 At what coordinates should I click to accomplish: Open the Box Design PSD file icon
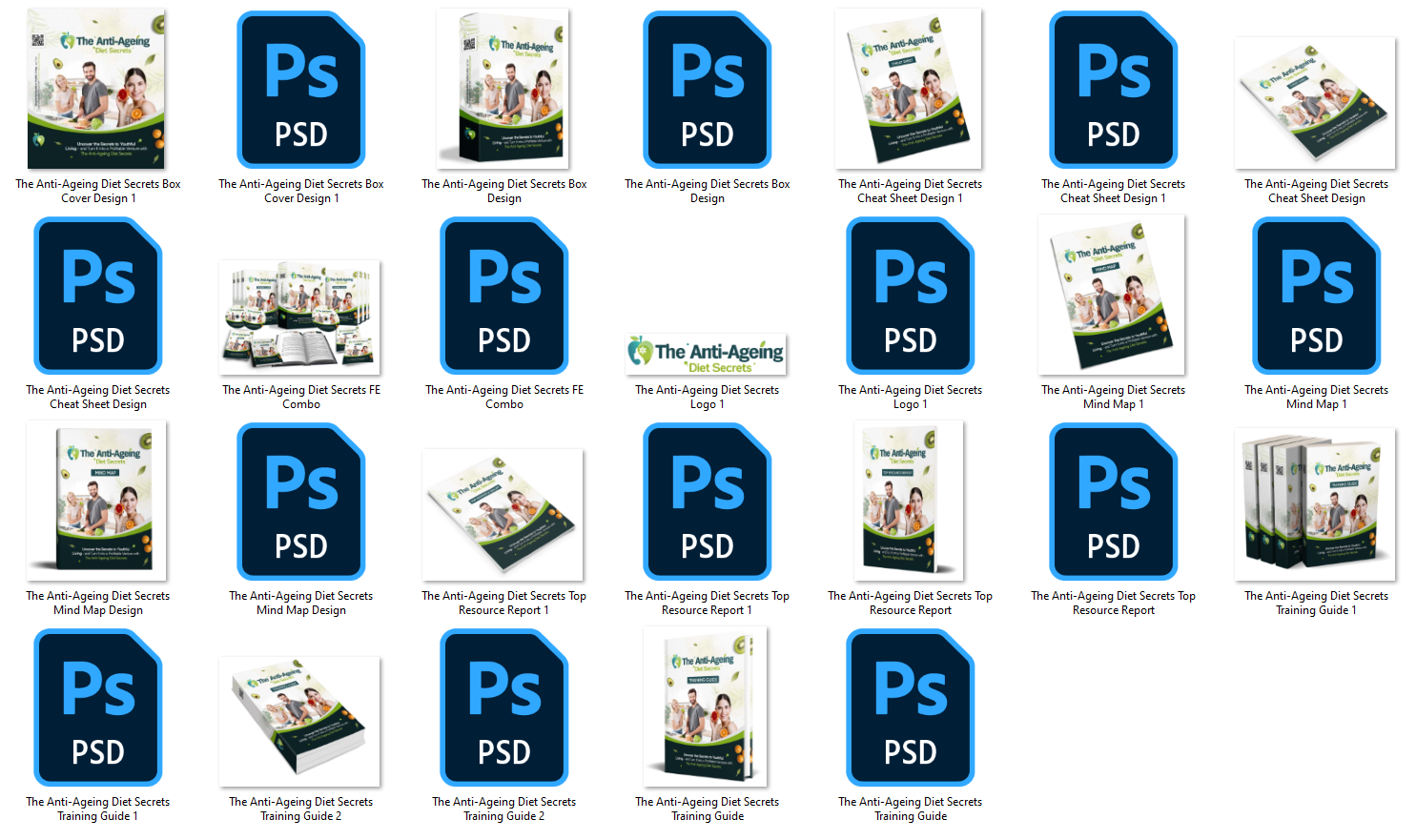(708, 90)
